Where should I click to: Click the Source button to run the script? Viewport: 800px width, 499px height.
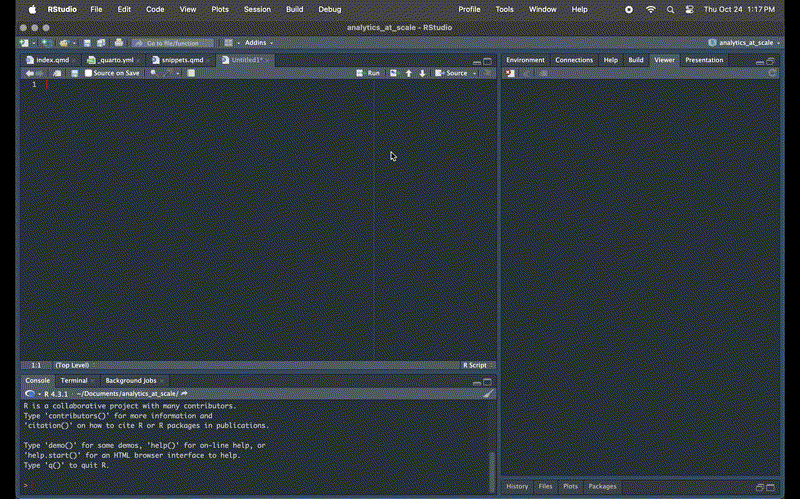click(455, 73)
